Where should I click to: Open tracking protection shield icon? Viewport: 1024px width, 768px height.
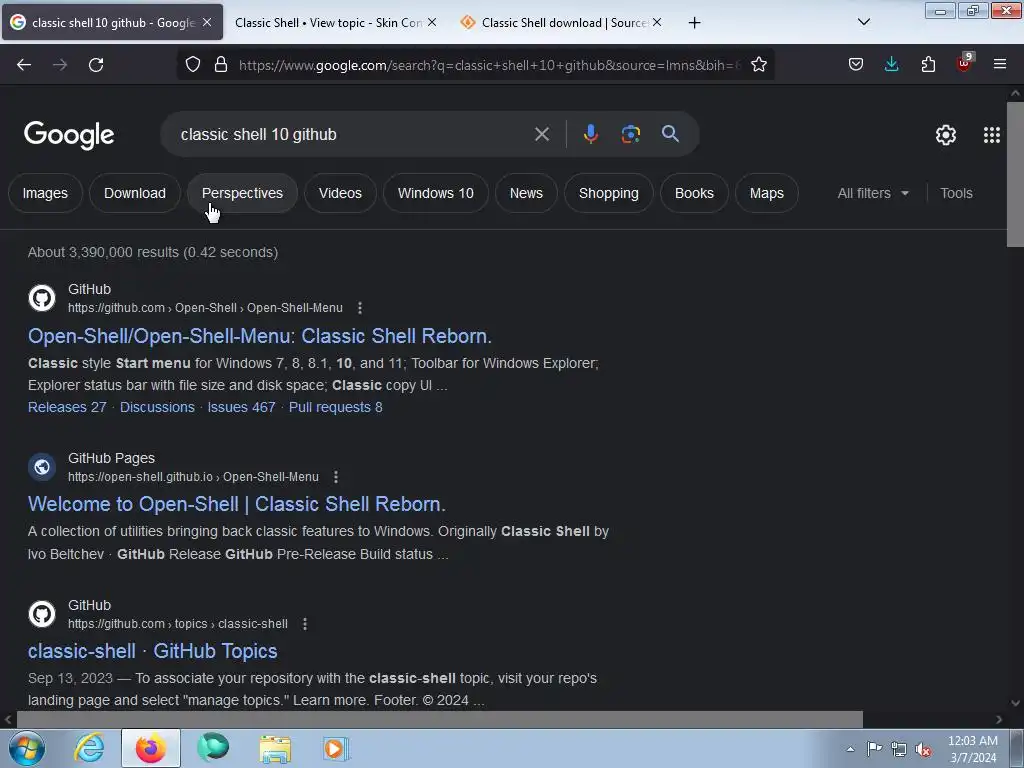tap(193, 65)
